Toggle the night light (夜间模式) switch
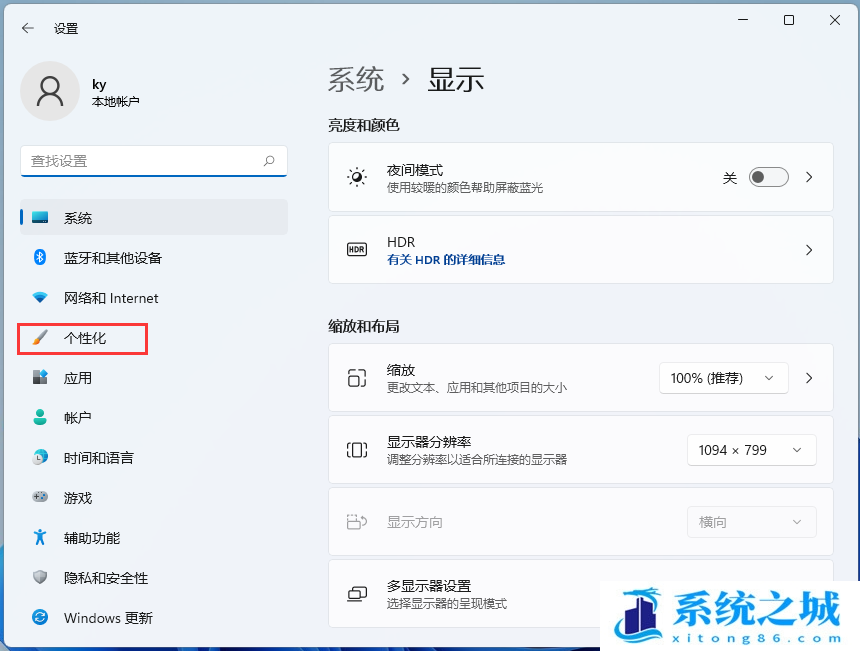 [769, 177]
